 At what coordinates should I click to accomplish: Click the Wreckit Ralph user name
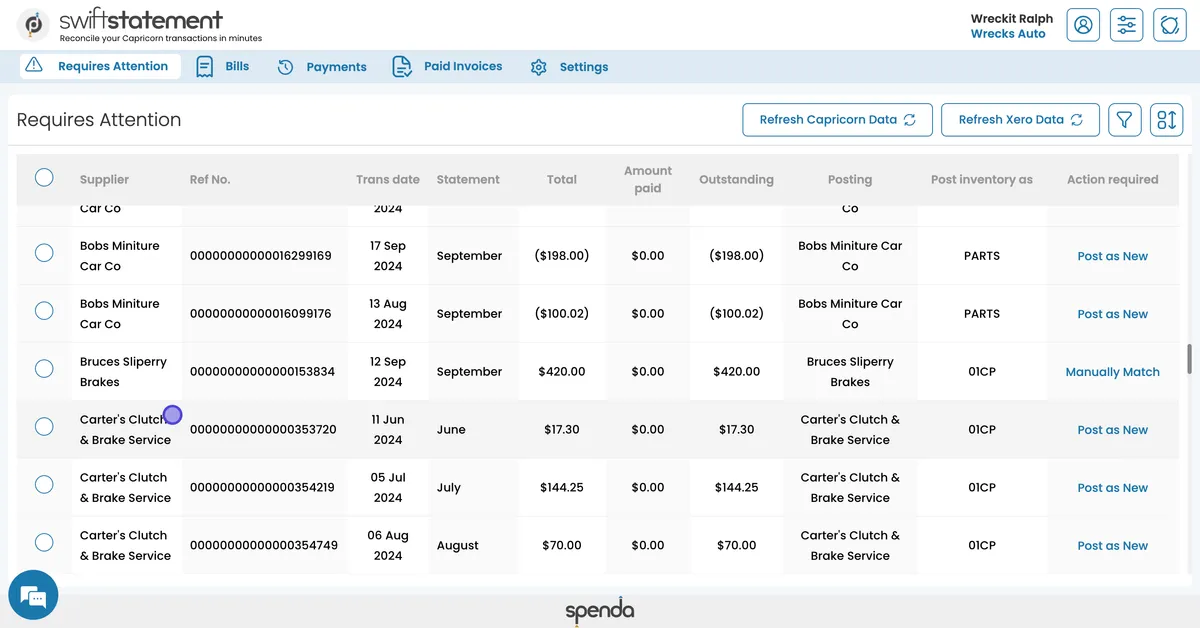(1012, 19)
